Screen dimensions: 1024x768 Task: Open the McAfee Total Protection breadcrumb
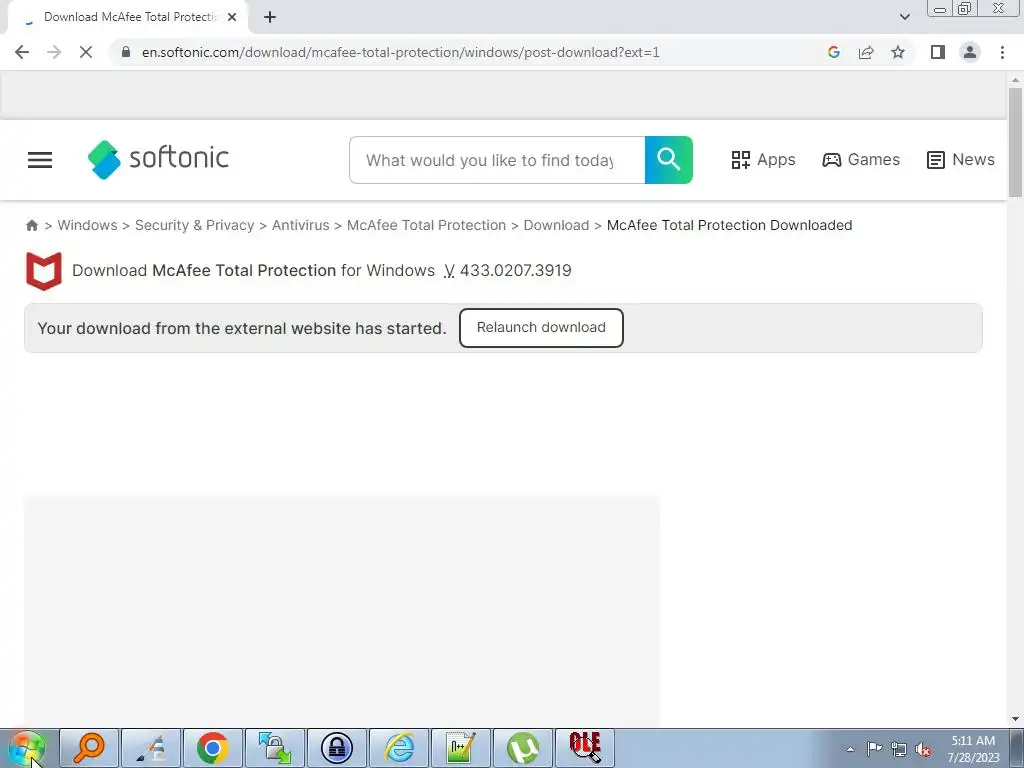(426, 225)
